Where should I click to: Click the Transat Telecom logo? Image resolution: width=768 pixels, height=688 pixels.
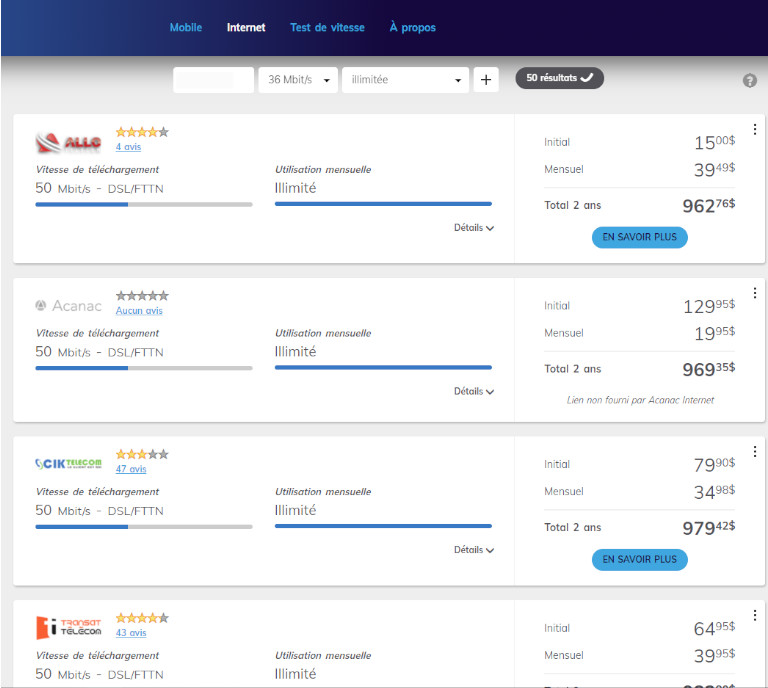(x=68, y=628)
